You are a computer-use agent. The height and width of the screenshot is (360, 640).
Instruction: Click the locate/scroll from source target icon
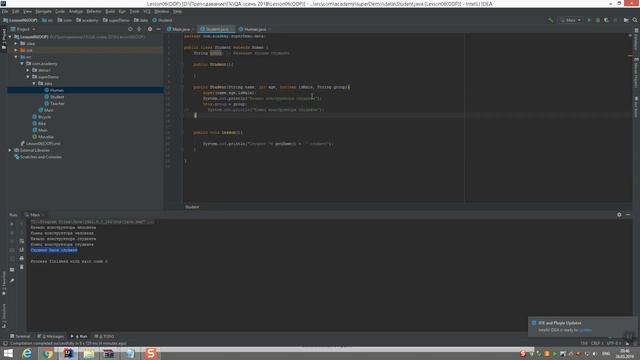coord(130,29)
